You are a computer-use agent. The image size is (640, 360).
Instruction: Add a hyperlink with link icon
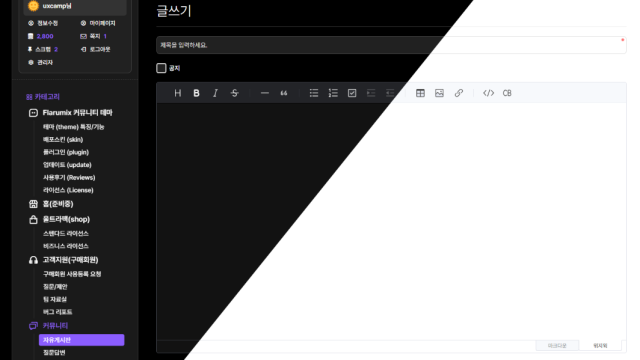(x=458, y=93)
